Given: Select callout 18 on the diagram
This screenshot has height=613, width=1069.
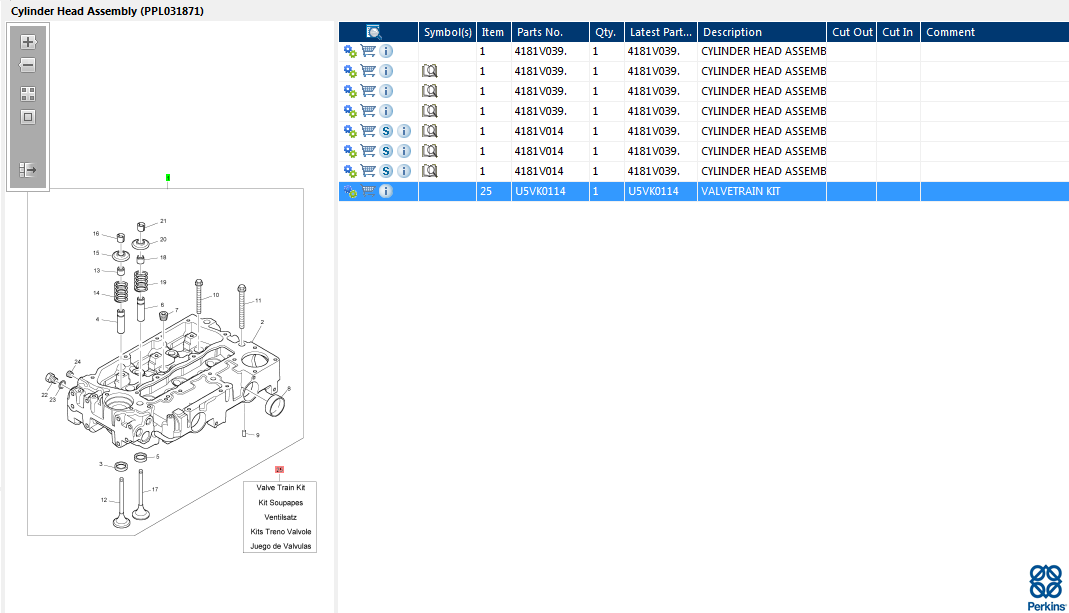Looking at the screenshot, I should coord(164,258).
